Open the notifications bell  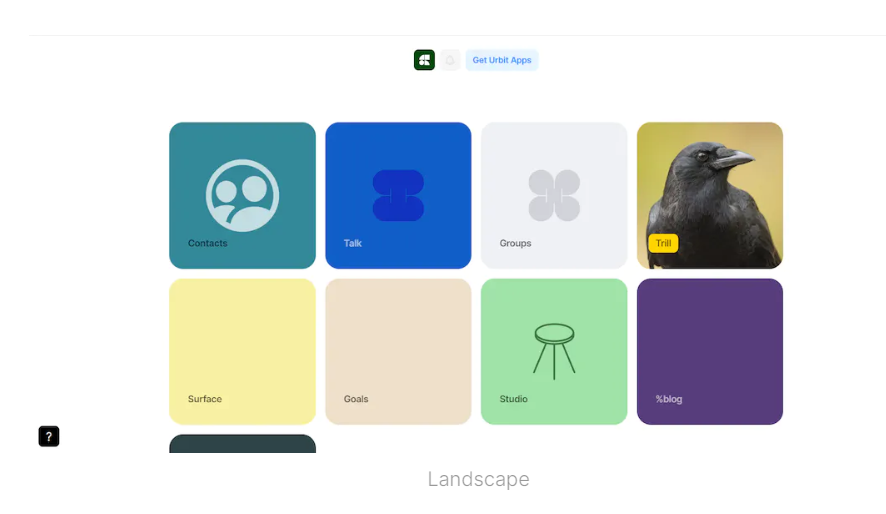coord(450,60)
